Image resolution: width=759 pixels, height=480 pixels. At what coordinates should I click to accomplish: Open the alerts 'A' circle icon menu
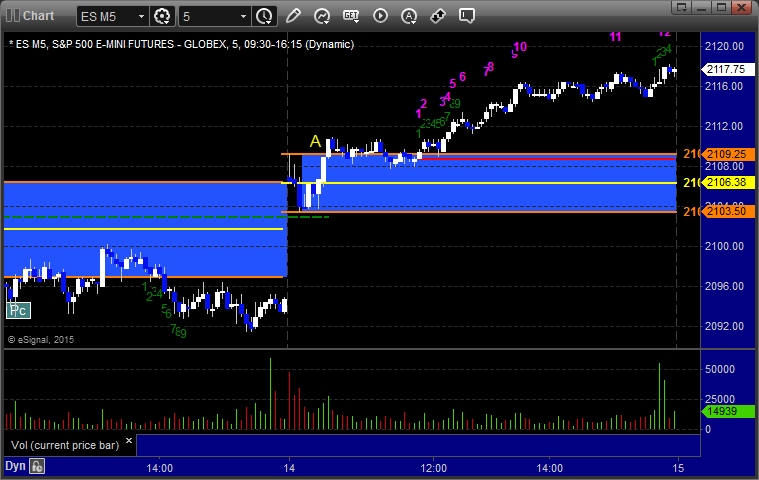[409, 16]
